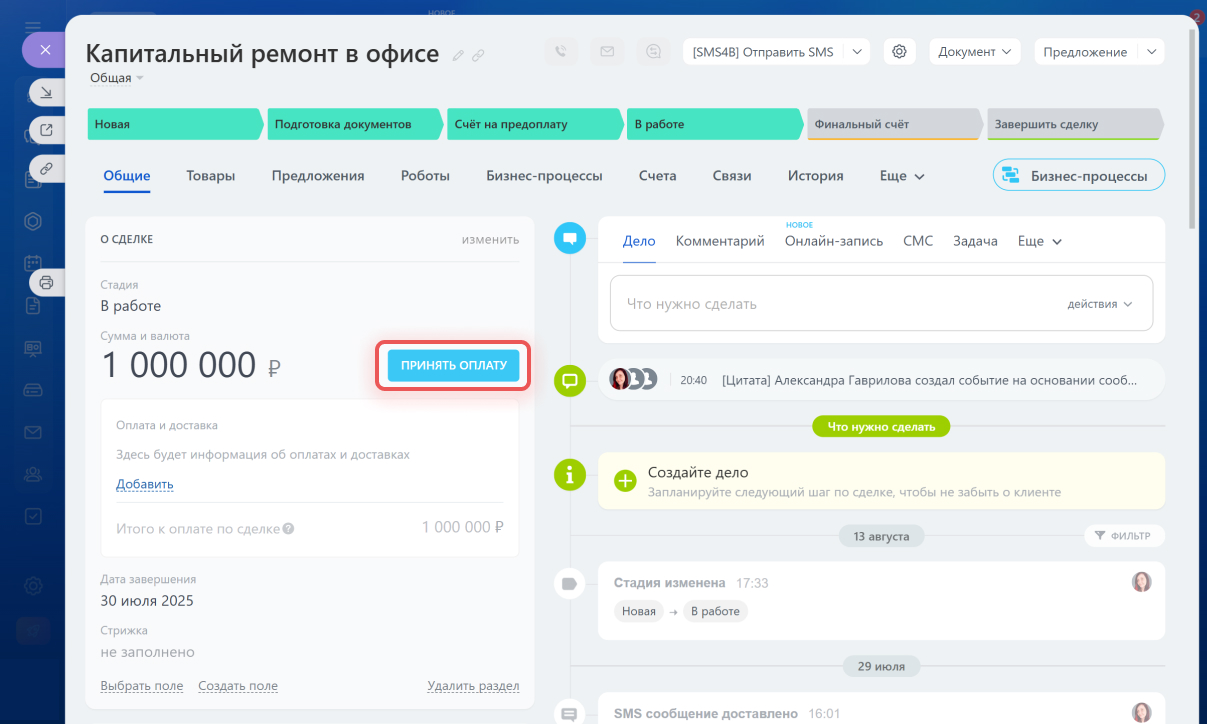This screenshot has height=724, width=1207.
Task: Open deal settings gear icon
Action: pyautogui.click(x=899, y=52)
